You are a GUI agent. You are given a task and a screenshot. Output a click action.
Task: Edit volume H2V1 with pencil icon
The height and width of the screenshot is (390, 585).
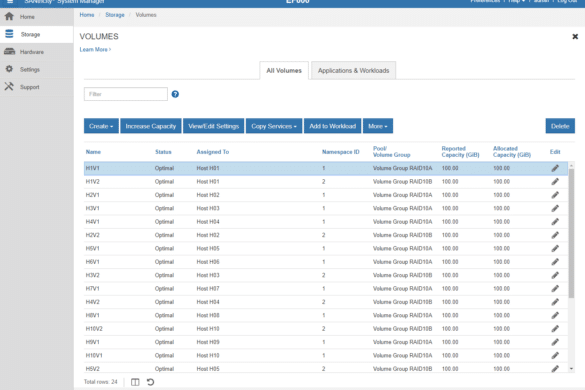555,195
